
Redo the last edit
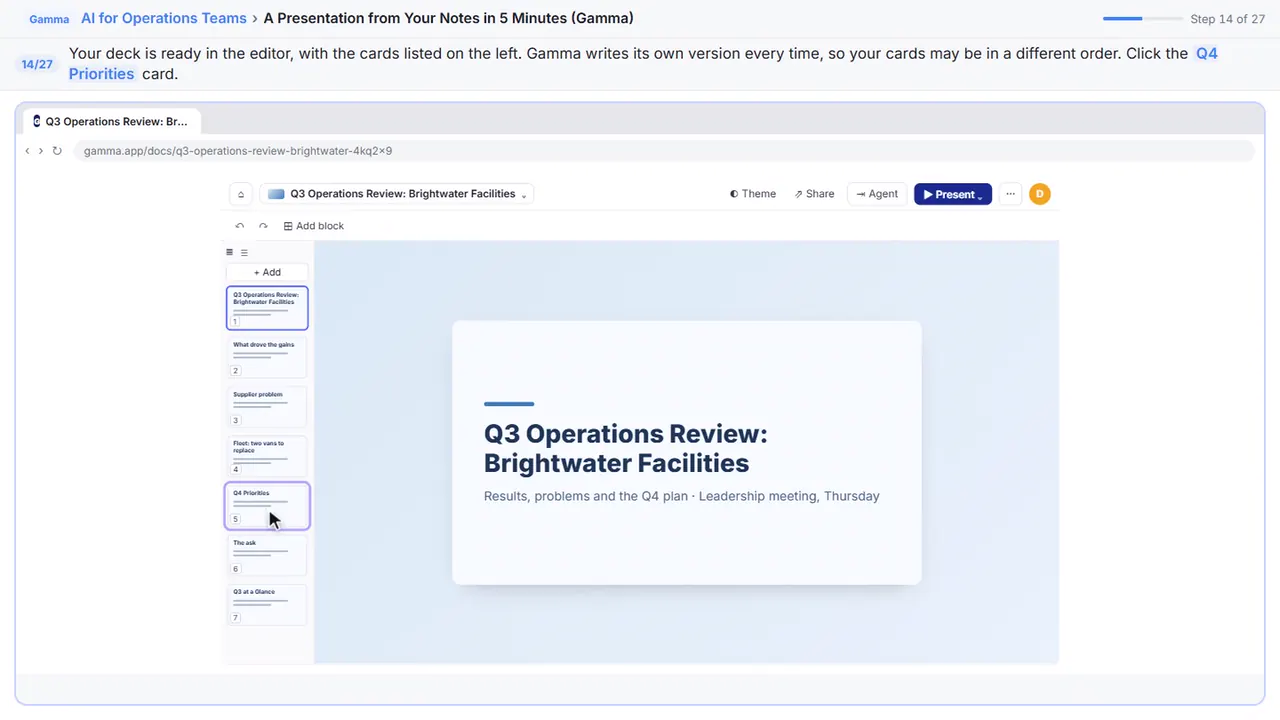[263, 226]
